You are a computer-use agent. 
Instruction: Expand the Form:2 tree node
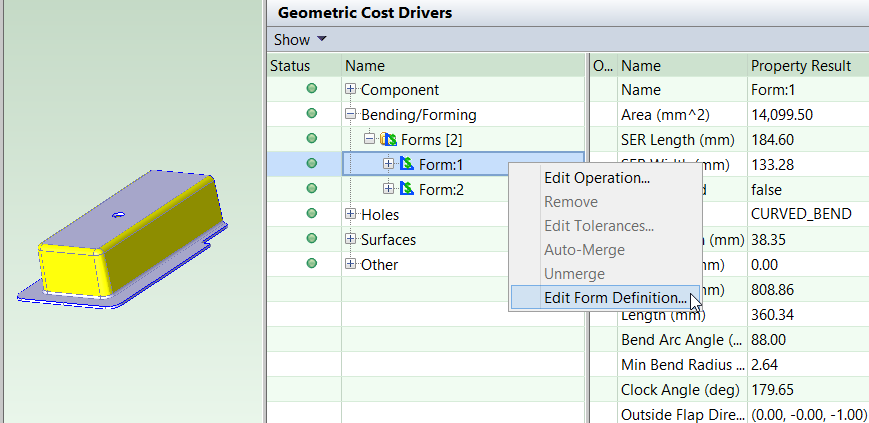389,189
